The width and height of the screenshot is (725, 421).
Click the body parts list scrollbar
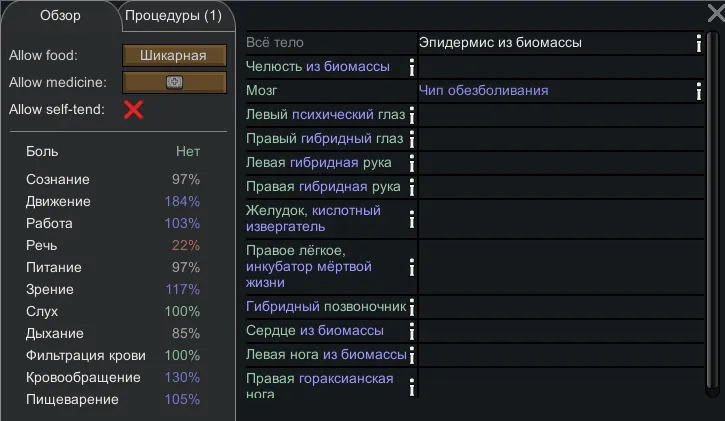tap(711, 210)
